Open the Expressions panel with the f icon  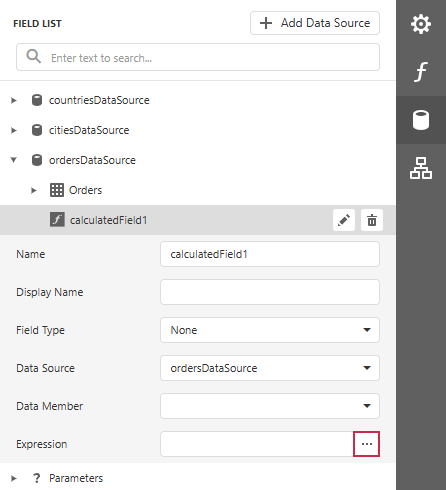click(x=421, y=72)
